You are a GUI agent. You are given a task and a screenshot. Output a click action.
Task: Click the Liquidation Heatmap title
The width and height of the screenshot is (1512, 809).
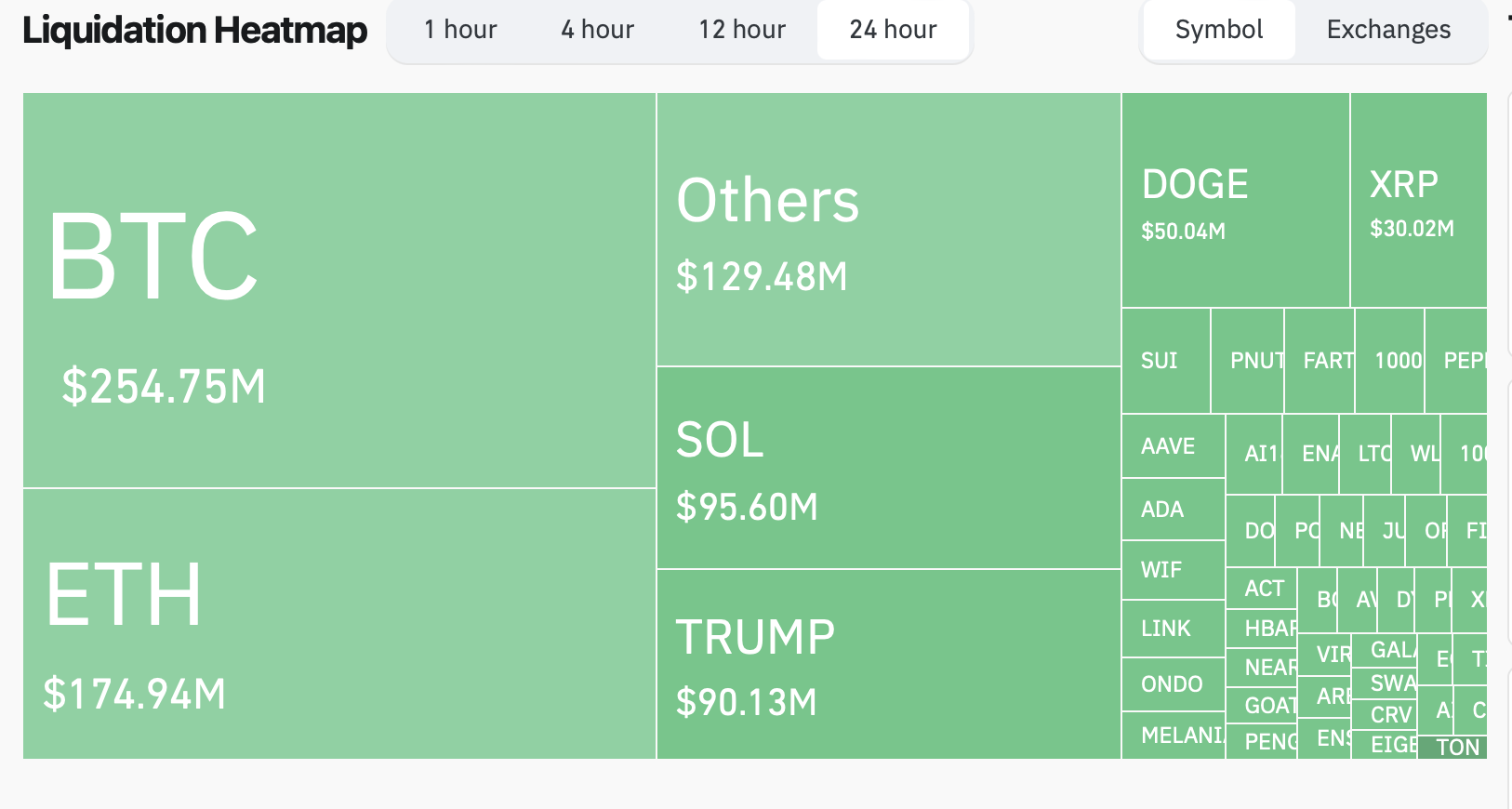pyautogui.click(x=195, y=31)
